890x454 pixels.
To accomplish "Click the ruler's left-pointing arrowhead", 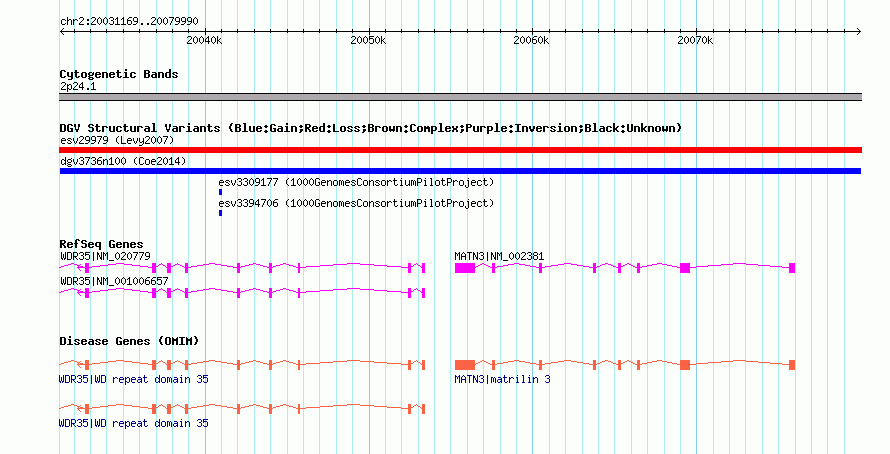I will [x=62, y=32].
